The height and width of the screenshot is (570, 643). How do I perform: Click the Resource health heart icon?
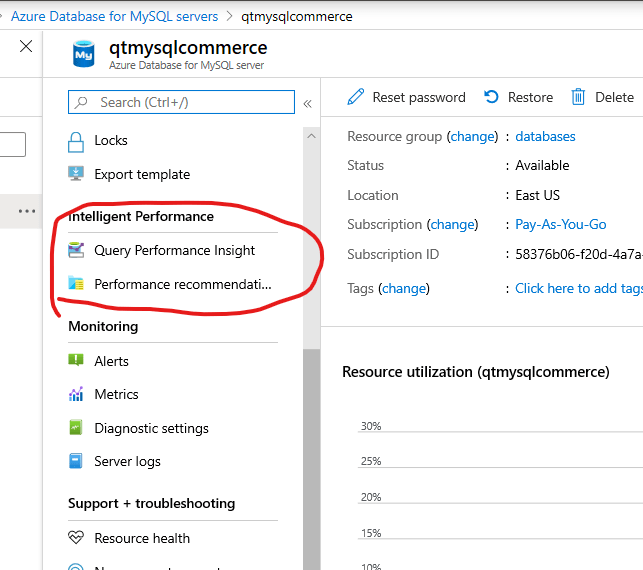coord(76,537)
